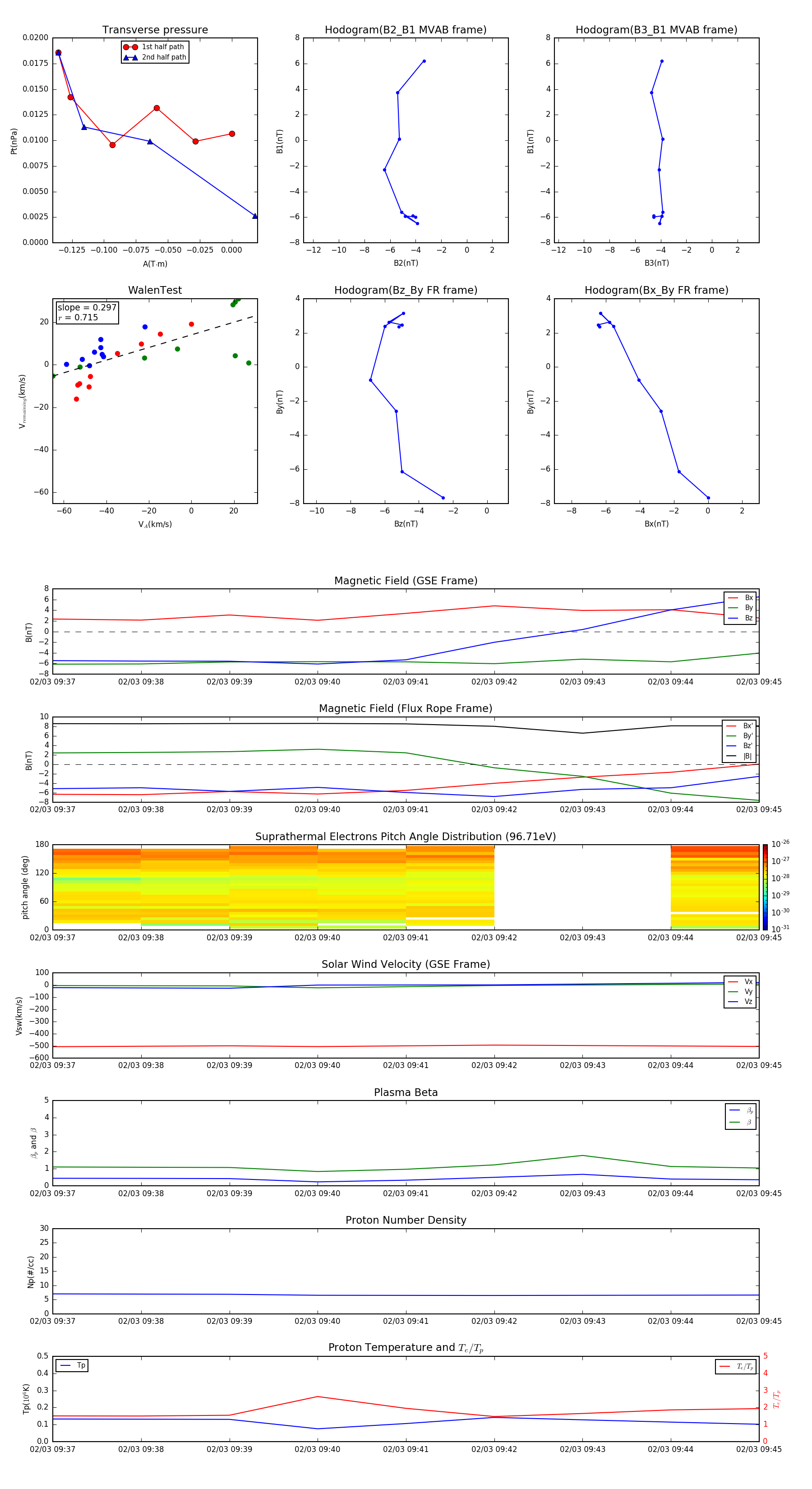Select Vz entry in velocity legend
Viewport: 812px width, 1489px height.
(x=740, y=1002)
